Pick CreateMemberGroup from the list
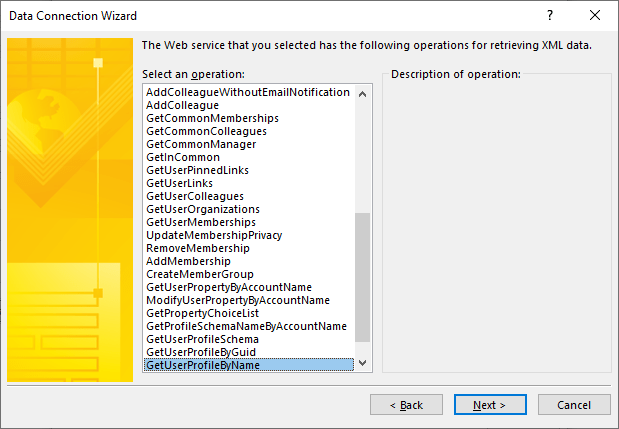Viewport: 619px width, 429px height. pos(200,274)
